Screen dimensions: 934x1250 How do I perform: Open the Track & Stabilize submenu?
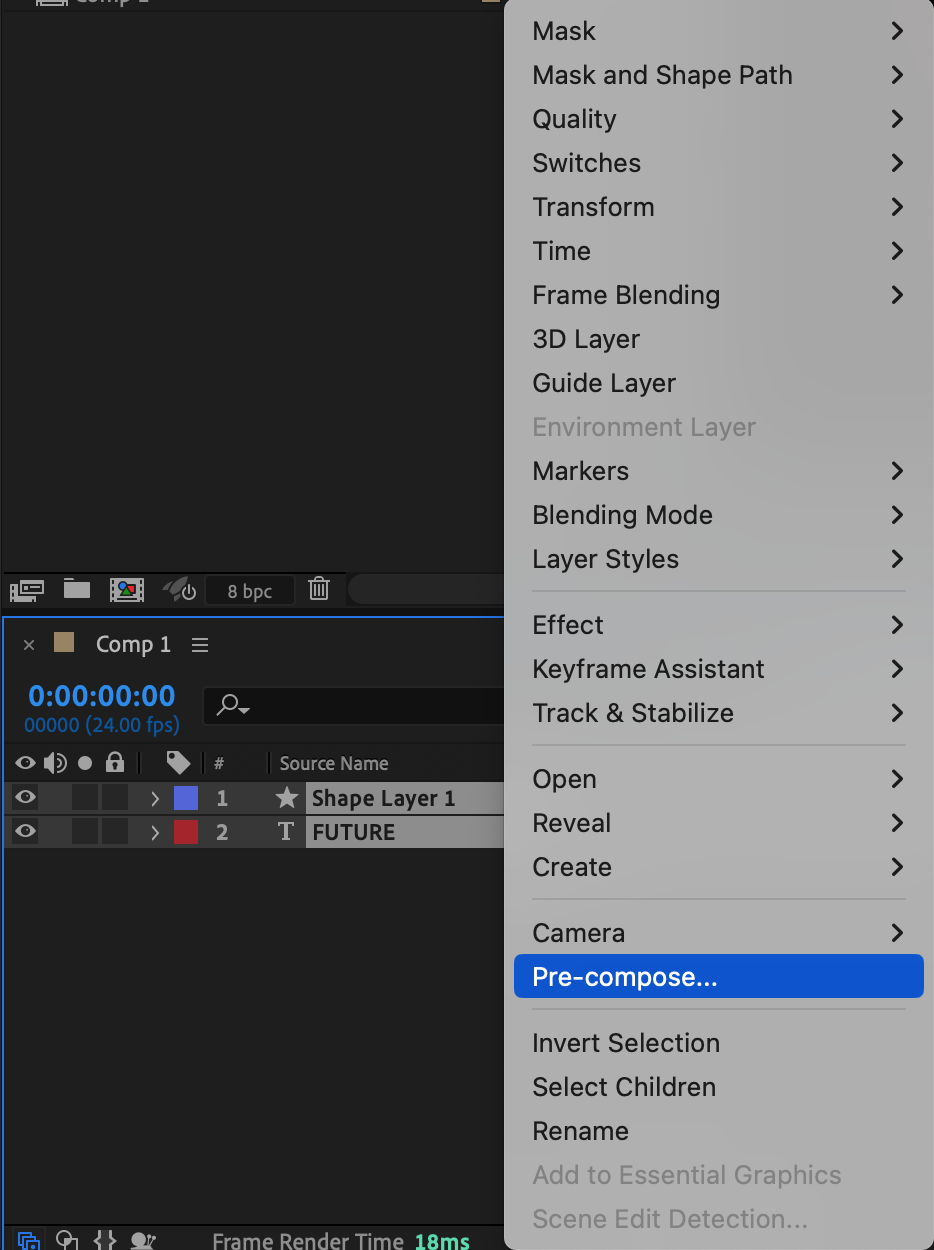pyautogui.click(x=718, y=713)
